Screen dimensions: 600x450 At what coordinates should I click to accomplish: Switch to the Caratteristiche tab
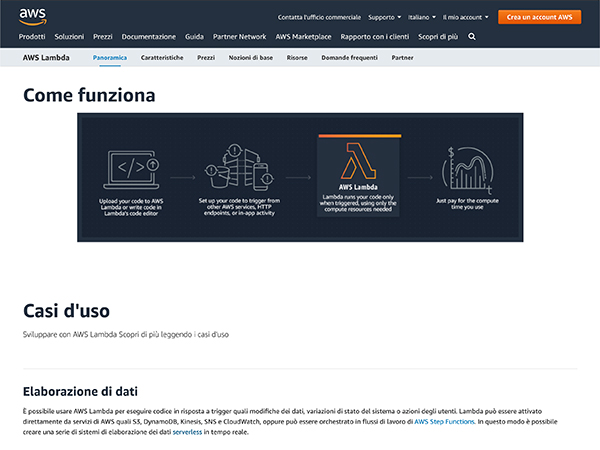(162, 58)
